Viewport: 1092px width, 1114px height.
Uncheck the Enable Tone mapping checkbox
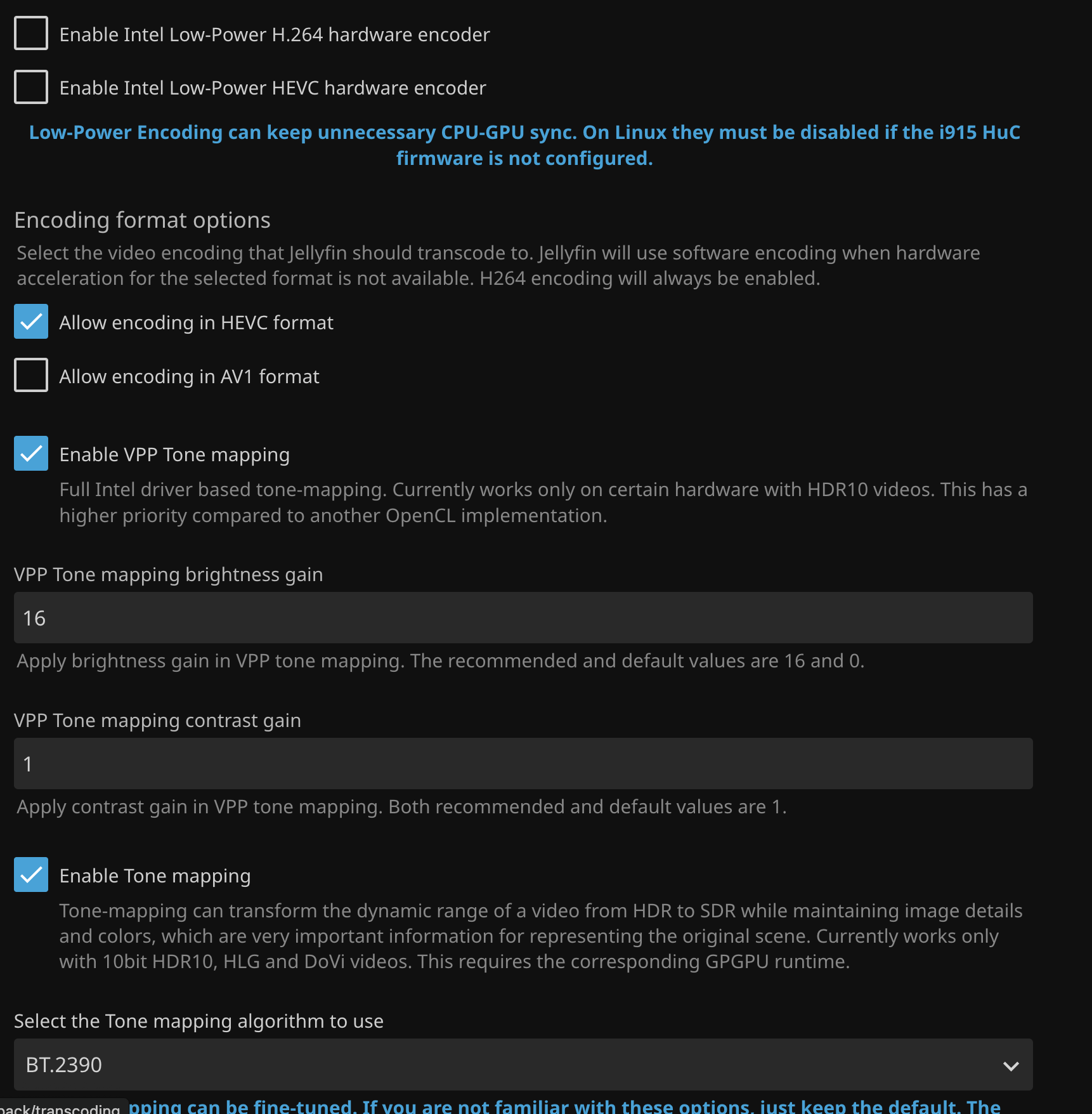pyautogui.click(x=31, y=875)
